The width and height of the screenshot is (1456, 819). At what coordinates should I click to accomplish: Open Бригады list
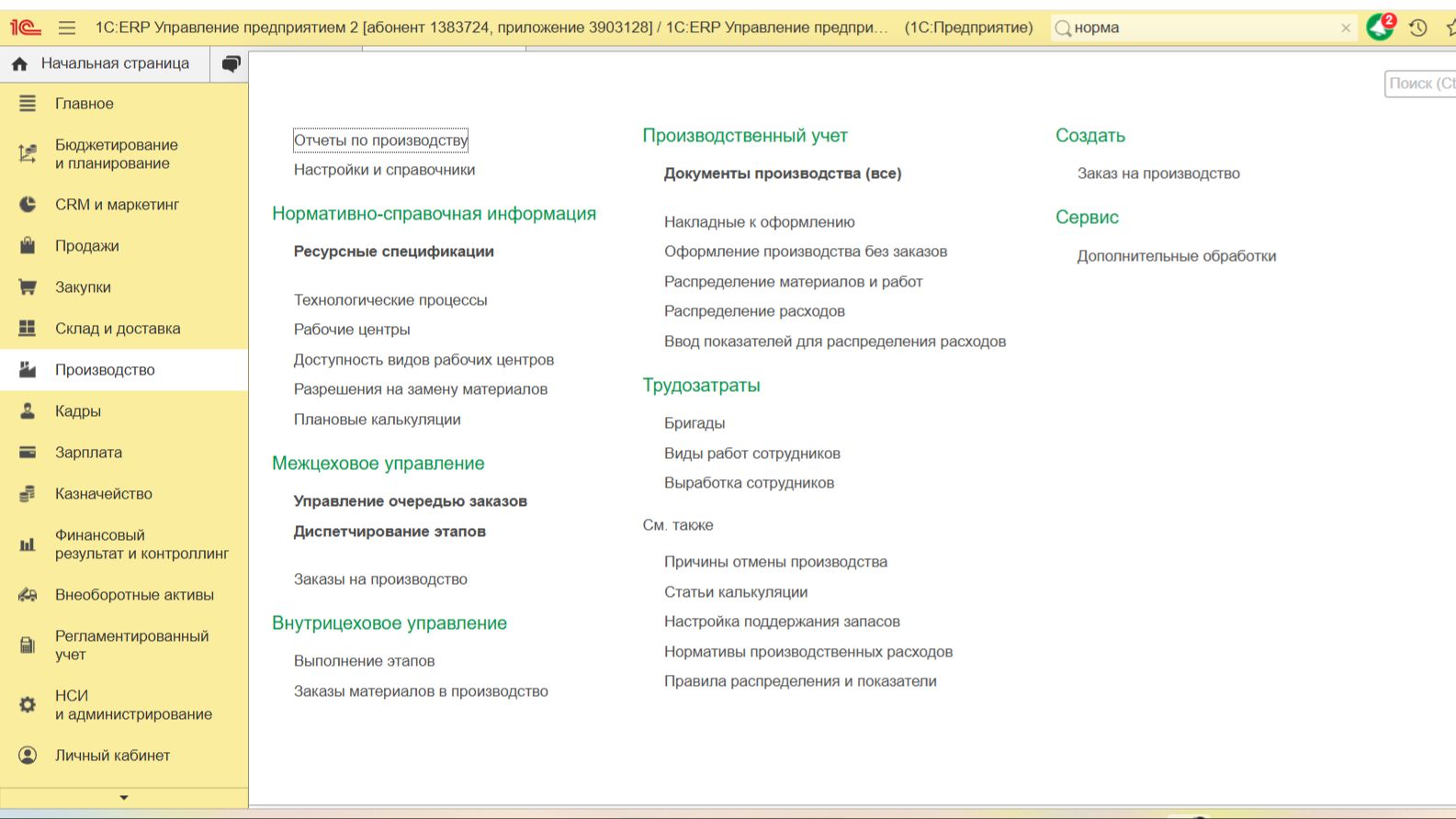[x=694, y=423]
